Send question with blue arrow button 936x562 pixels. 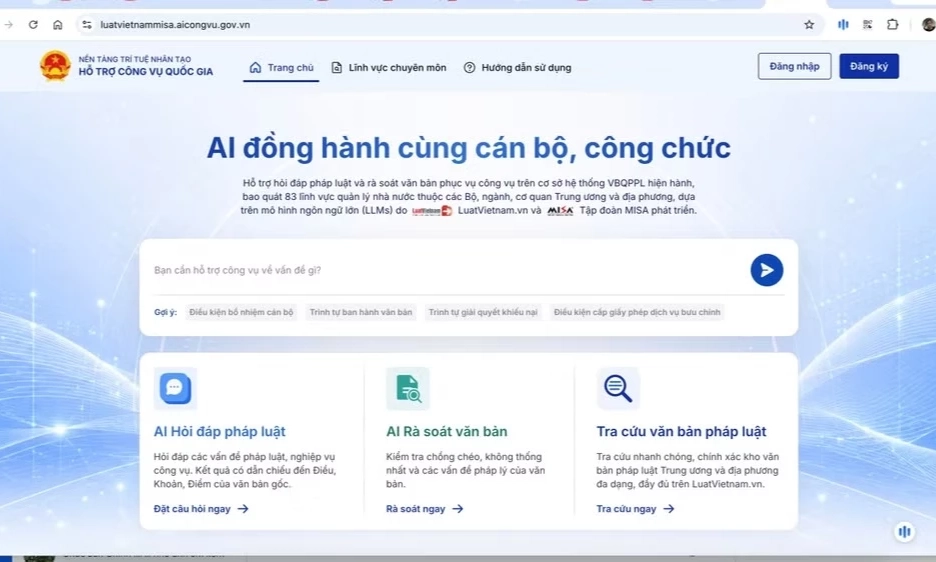point(766,270)
